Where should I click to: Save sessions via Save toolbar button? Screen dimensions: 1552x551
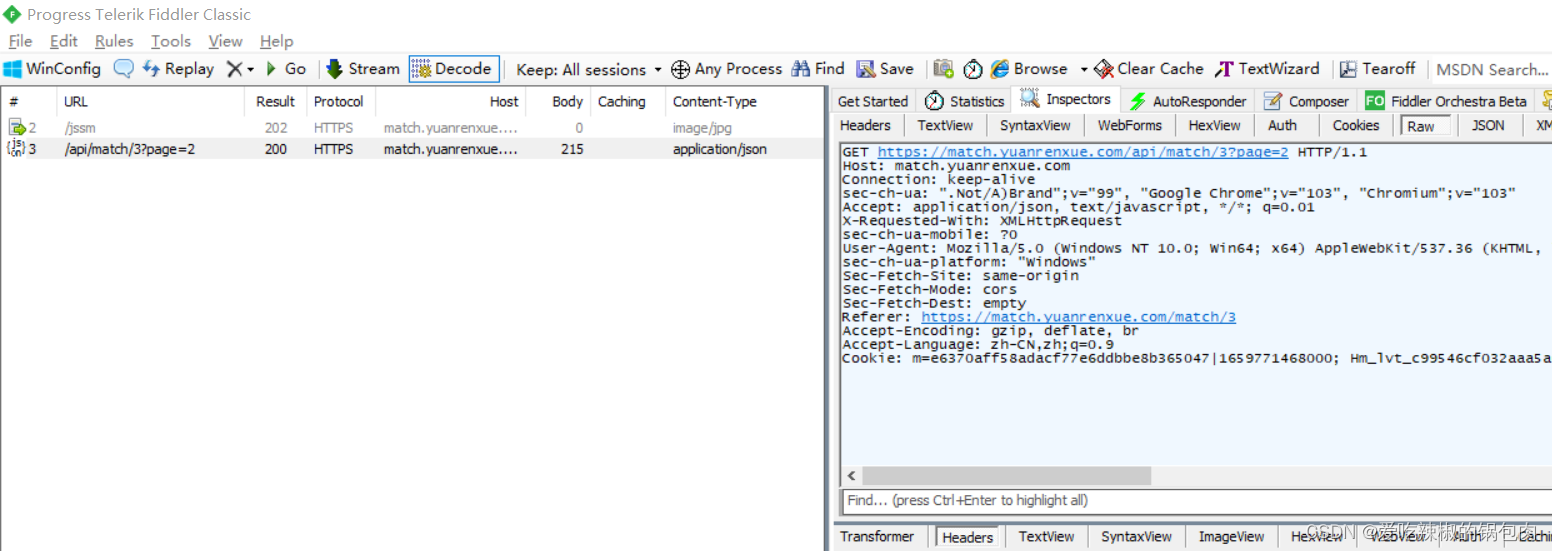(x=885, y=69)
